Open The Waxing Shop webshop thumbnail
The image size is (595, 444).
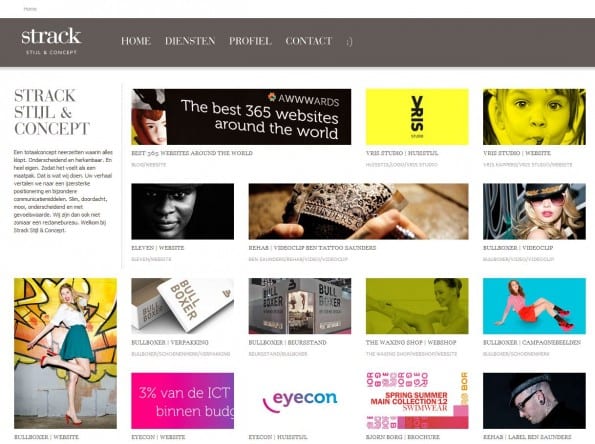click(417, 306)
